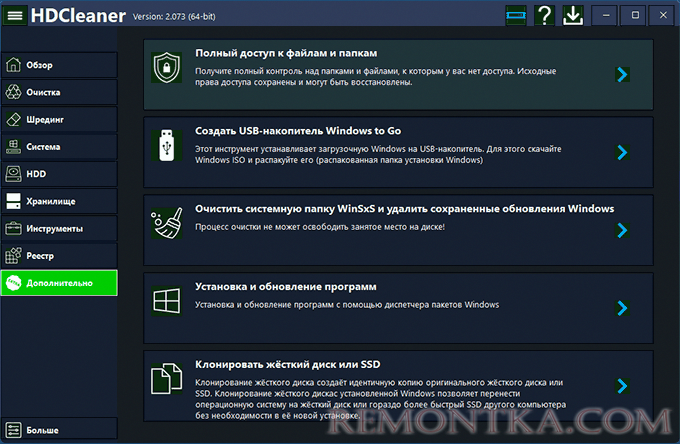This screenshot has height=444, width=680.
Task: Click the blue compact view icon in title bar
Action: click(x=516, y=16)
